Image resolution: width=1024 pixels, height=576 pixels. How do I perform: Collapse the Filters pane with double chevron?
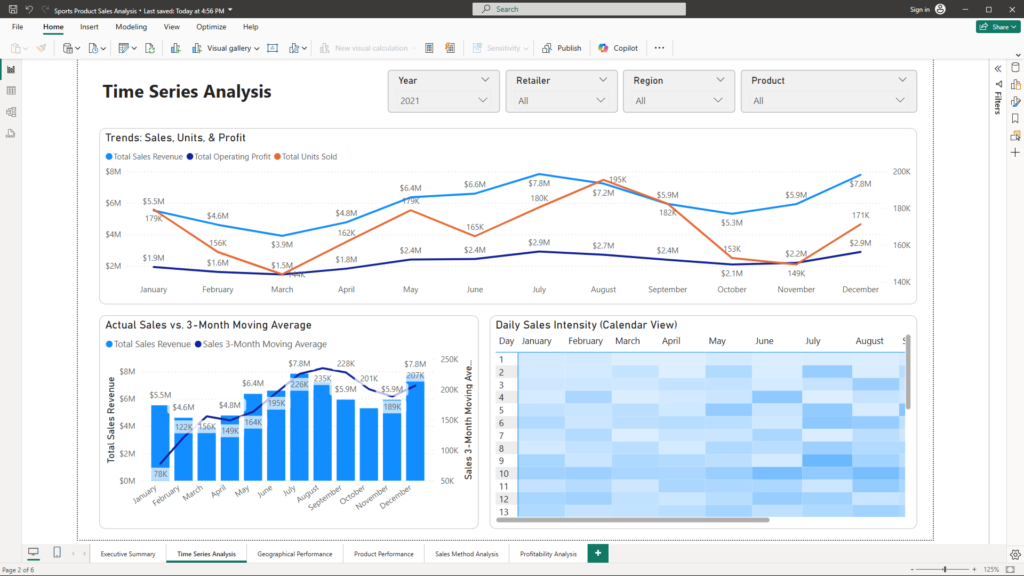pos(997,68)
